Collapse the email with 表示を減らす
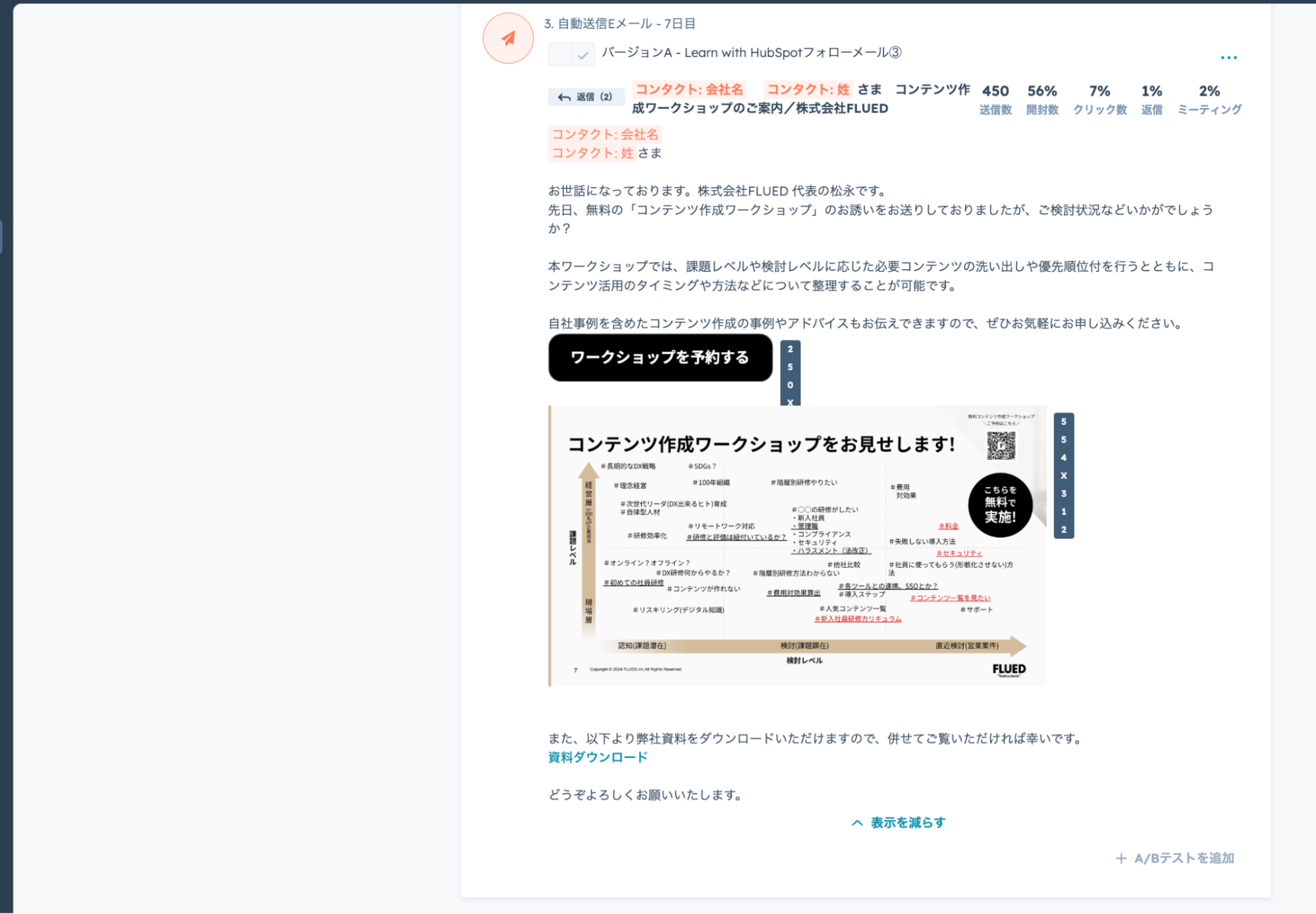The height and width of the screenshot is (914, 1316). point(899,822)
